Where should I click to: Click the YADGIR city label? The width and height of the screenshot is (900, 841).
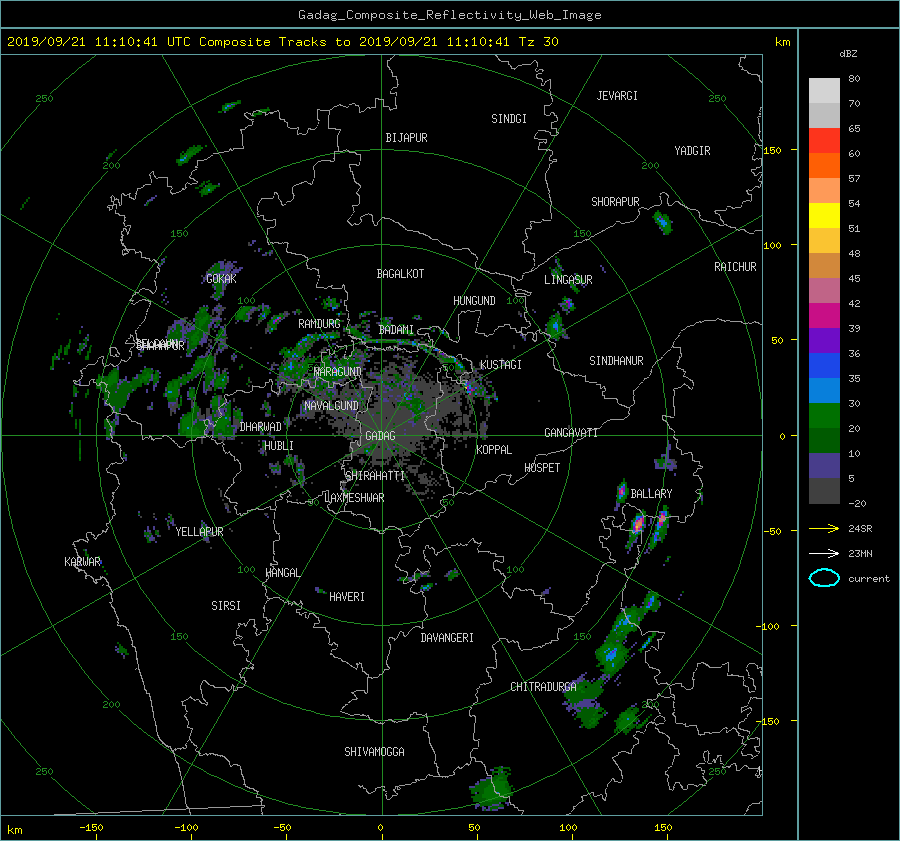[692, 151]
